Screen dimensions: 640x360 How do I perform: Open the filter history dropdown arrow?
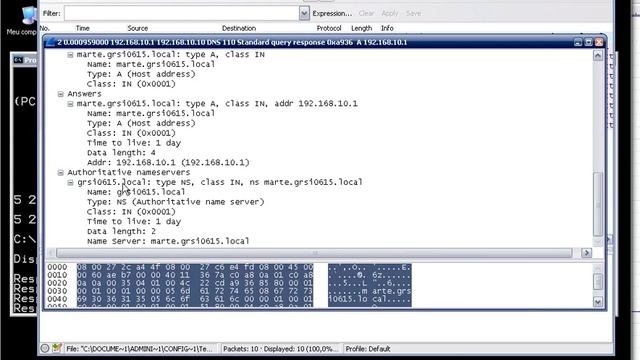[304, 13]
